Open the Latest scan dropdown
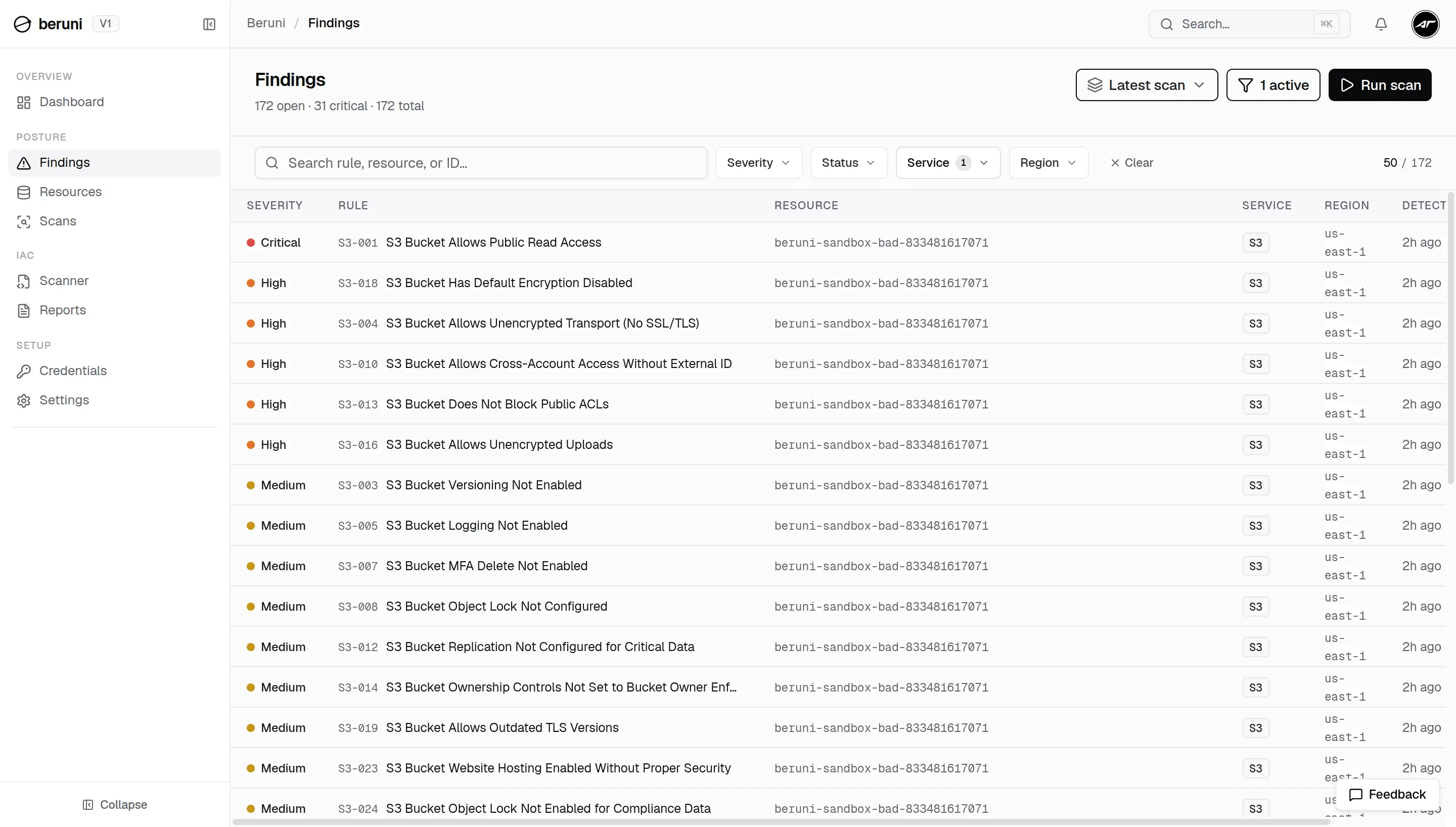1456x827 pixels. click(1147, 85)
